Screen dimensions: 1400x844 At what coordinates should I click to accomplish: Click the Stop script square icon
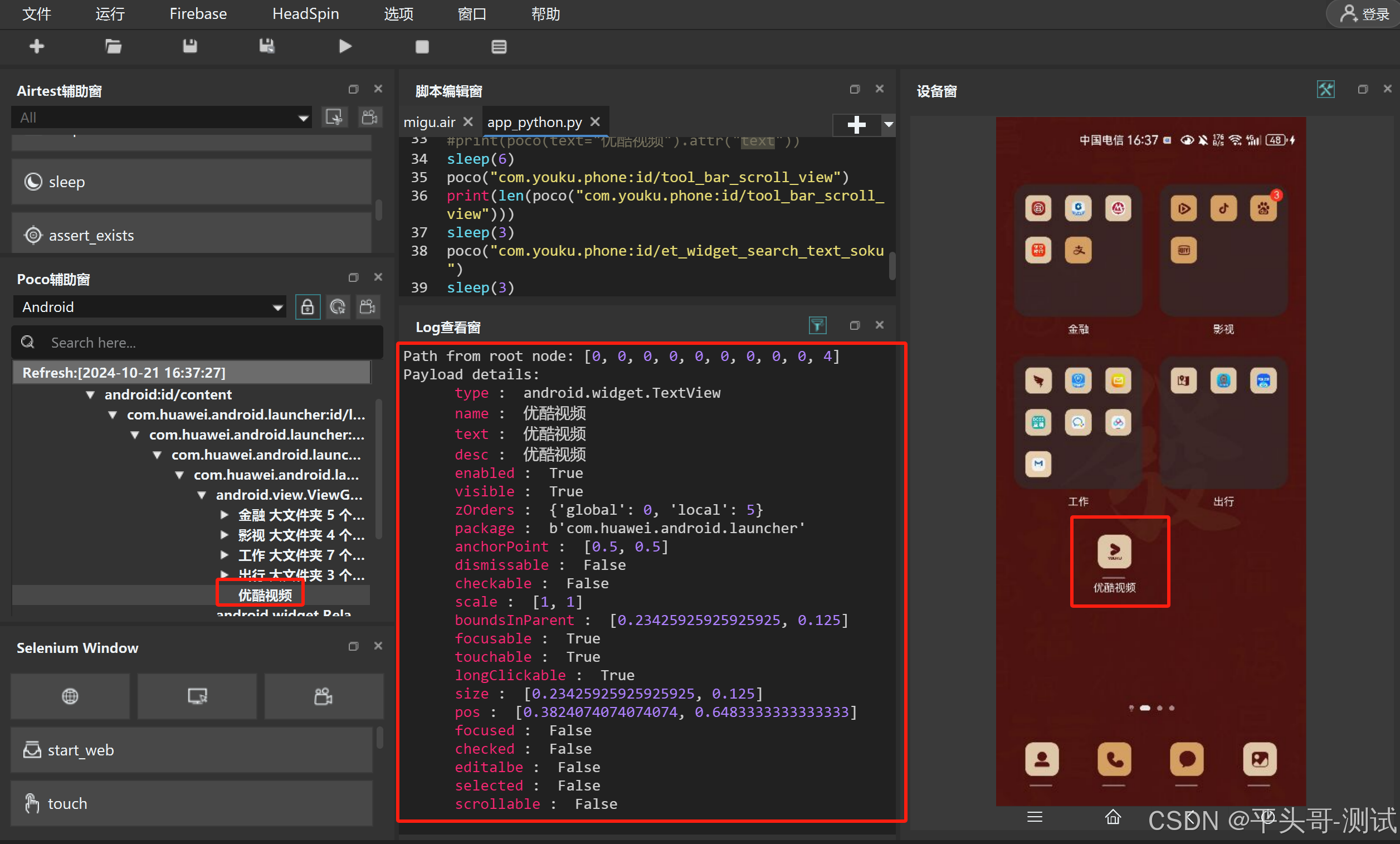(x=422, y=47)
